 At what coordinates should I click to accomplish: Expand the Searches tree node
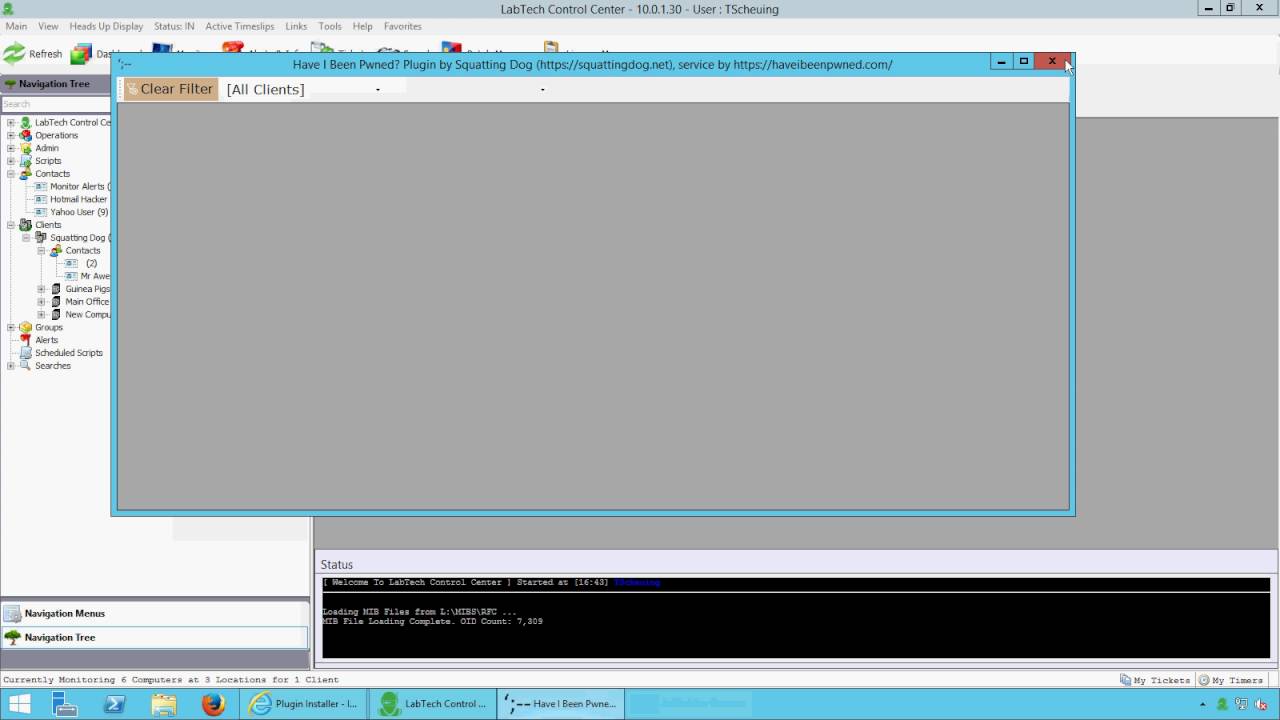click(11, 366)
